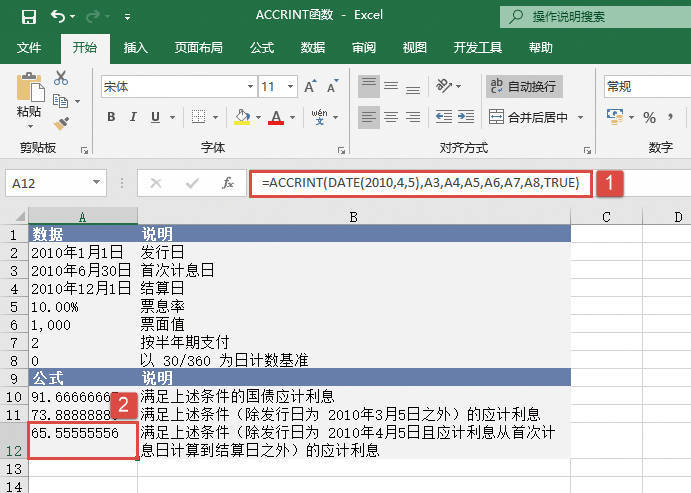Click the Align Right icon
Viewport: 691px width, 493px height.
point(412,117)
